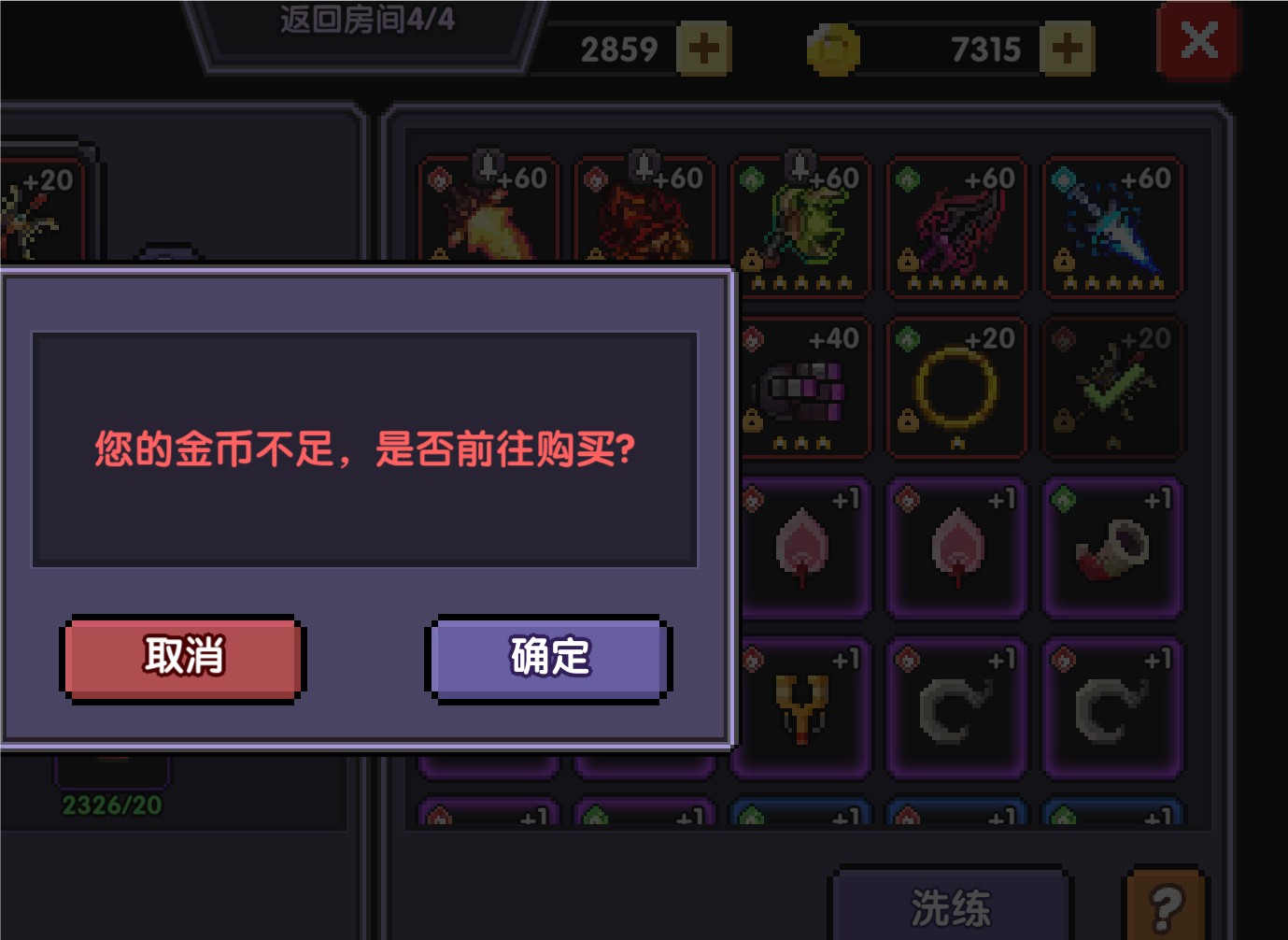Screen dimensions: 1288x940
Task: Select the pink demon wing +60 item
Action: point(956,227)
